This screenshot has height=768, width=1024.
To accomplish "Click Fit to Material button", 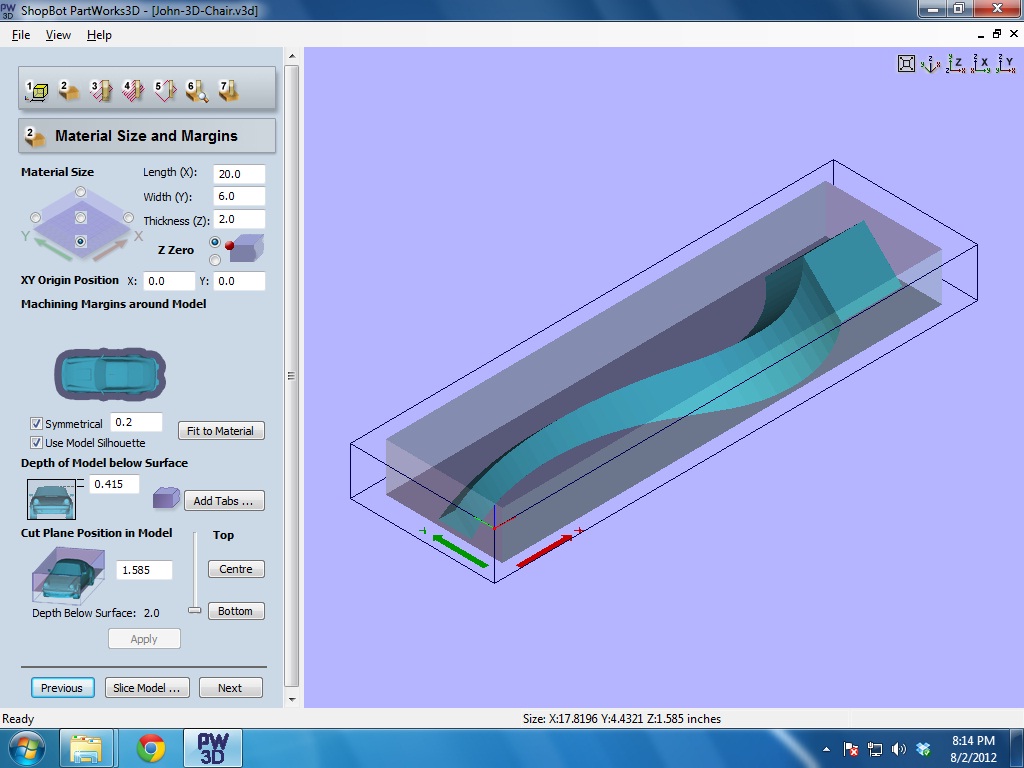I will click(221, 431).
